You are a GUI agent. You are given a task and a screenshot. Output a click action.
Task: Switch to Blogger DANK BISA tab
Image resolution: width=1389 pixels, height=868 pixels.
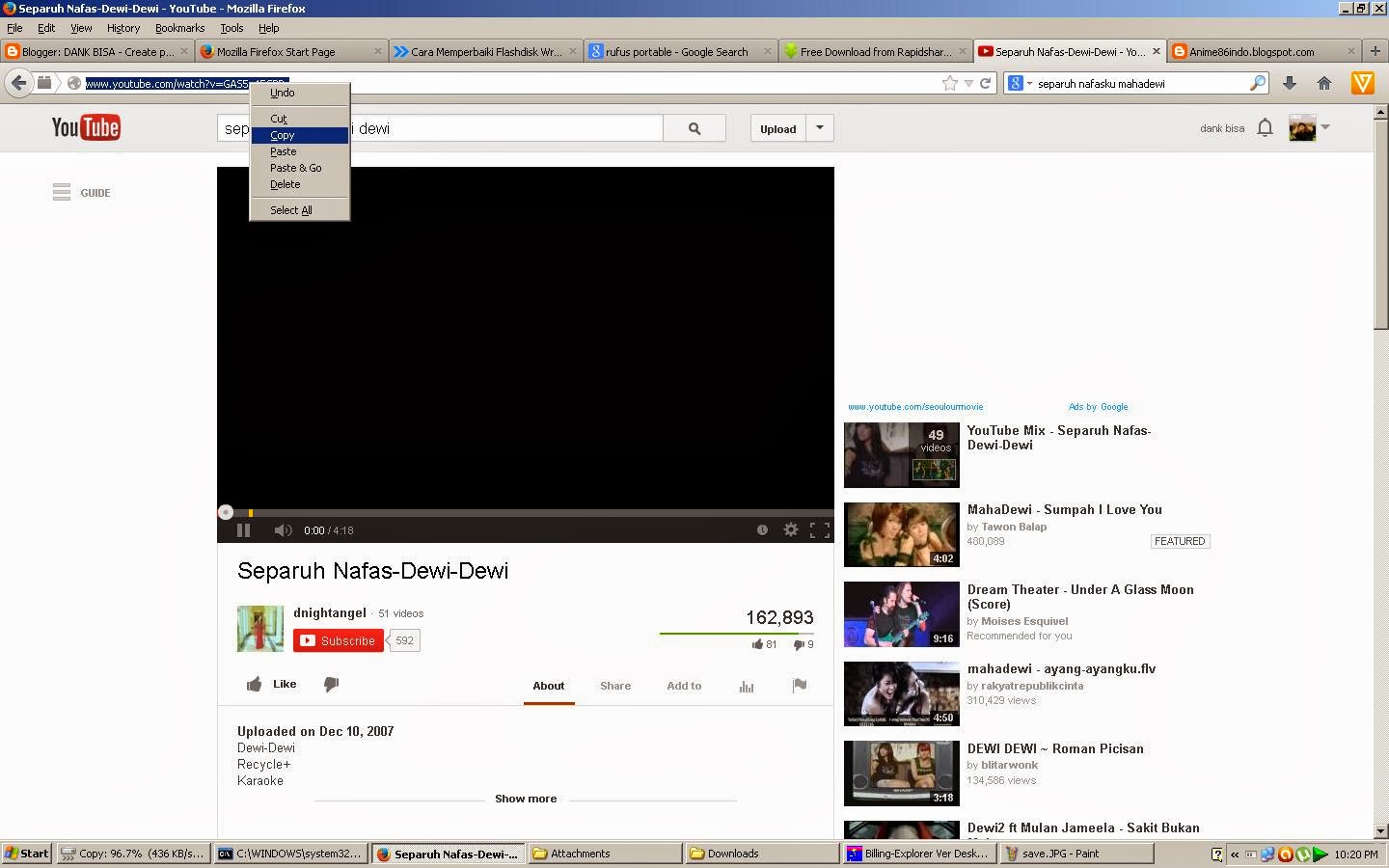96,51
